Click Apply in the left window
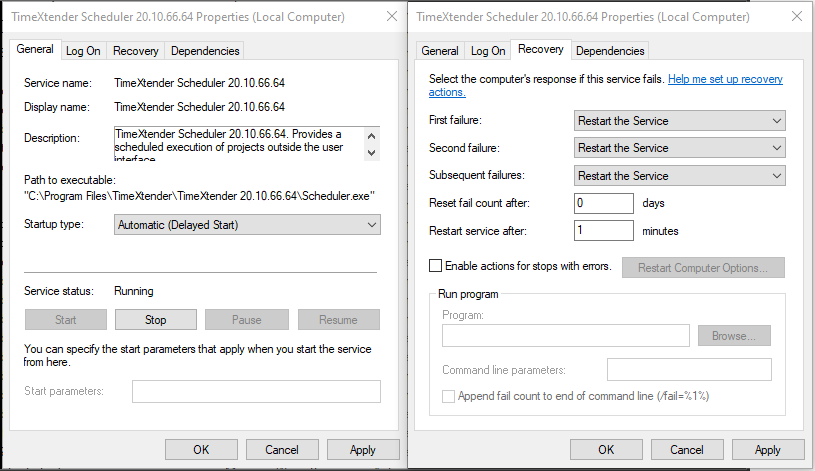The image size is (815, 471). [363, 450]
